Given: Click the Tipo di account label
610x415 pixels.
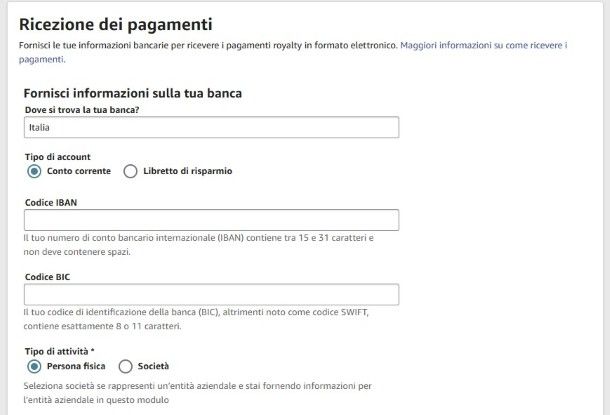Looking at the screenshot, I should point(58,156).
